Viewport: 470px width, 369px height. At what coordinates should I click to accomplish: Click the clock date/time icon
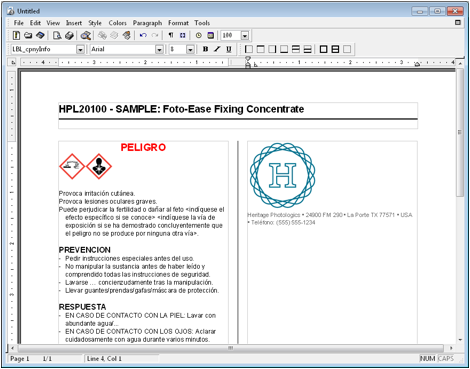pos(199,35)
